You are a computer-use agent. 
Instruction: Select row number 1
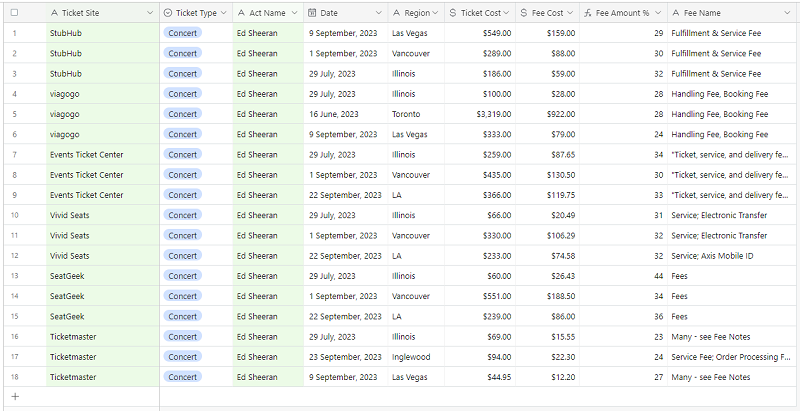15,33
